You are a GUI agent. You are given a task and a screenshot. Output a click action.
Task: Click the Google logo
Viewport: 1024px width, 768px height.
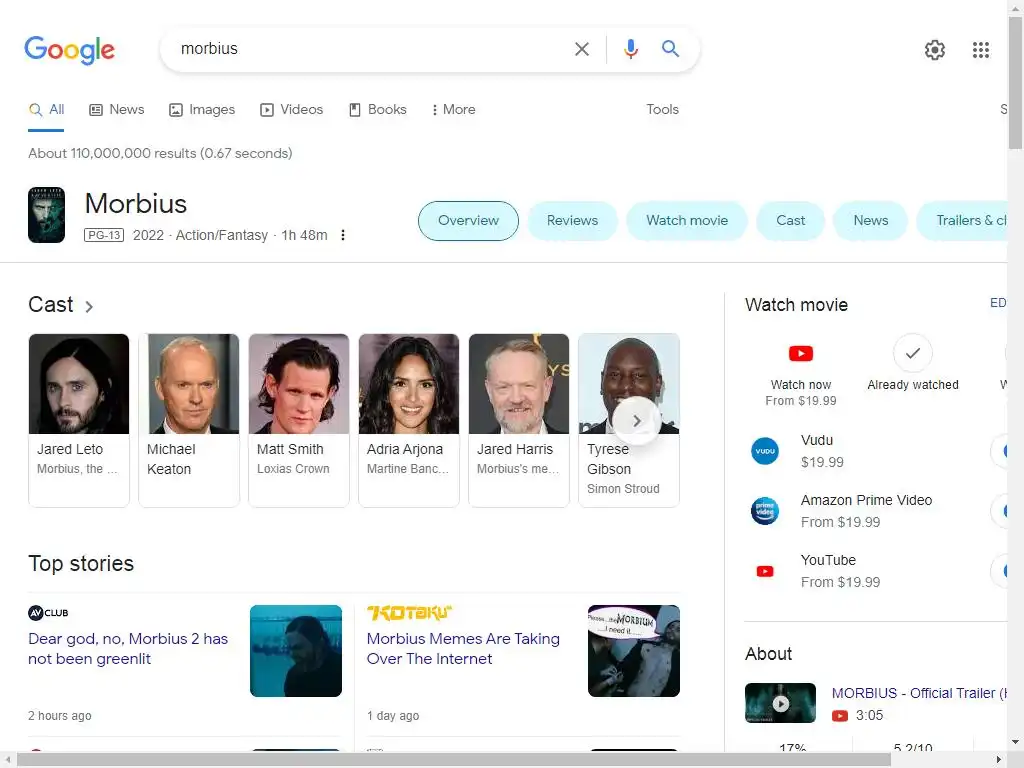pos(69,50)
